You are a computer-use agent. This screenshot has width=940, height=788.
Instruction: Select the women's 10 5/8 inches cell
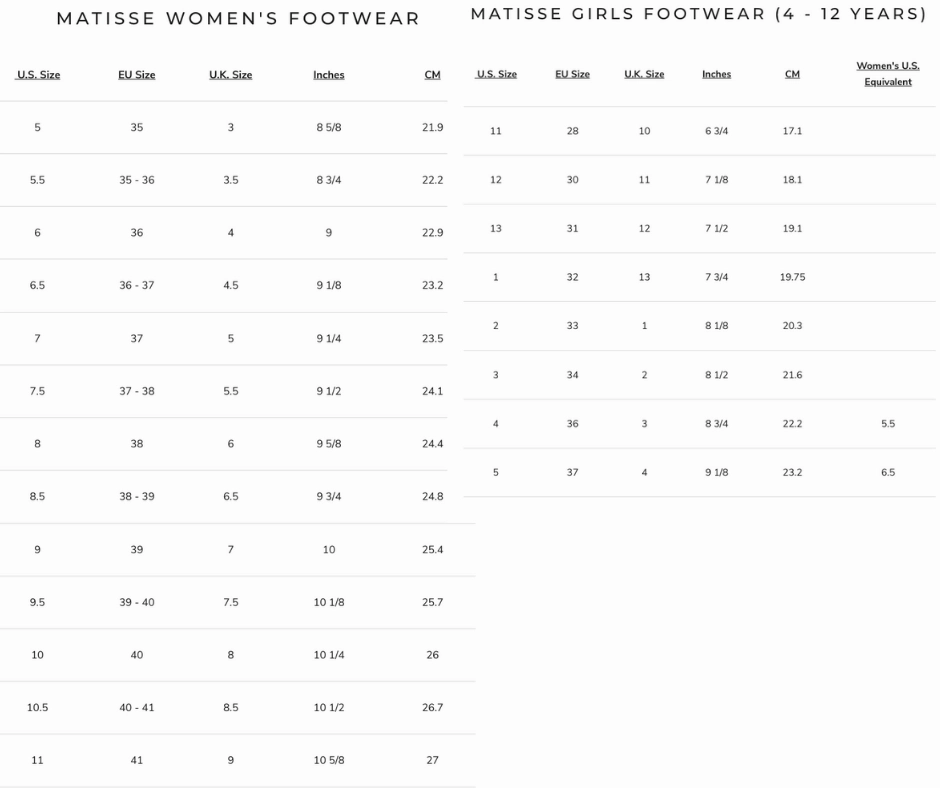tap(328, 760)
